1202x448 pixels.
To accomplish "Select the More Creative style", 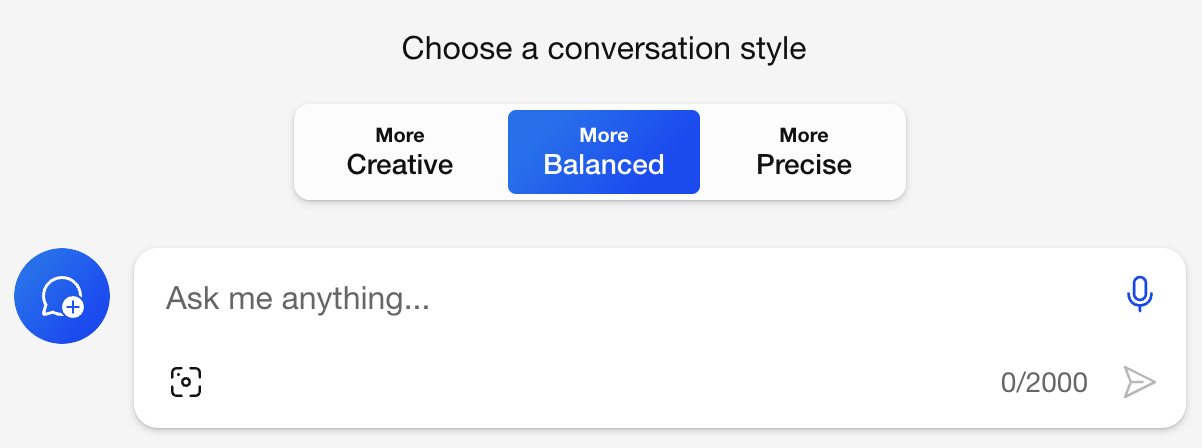I will click(x=400, y=152).
